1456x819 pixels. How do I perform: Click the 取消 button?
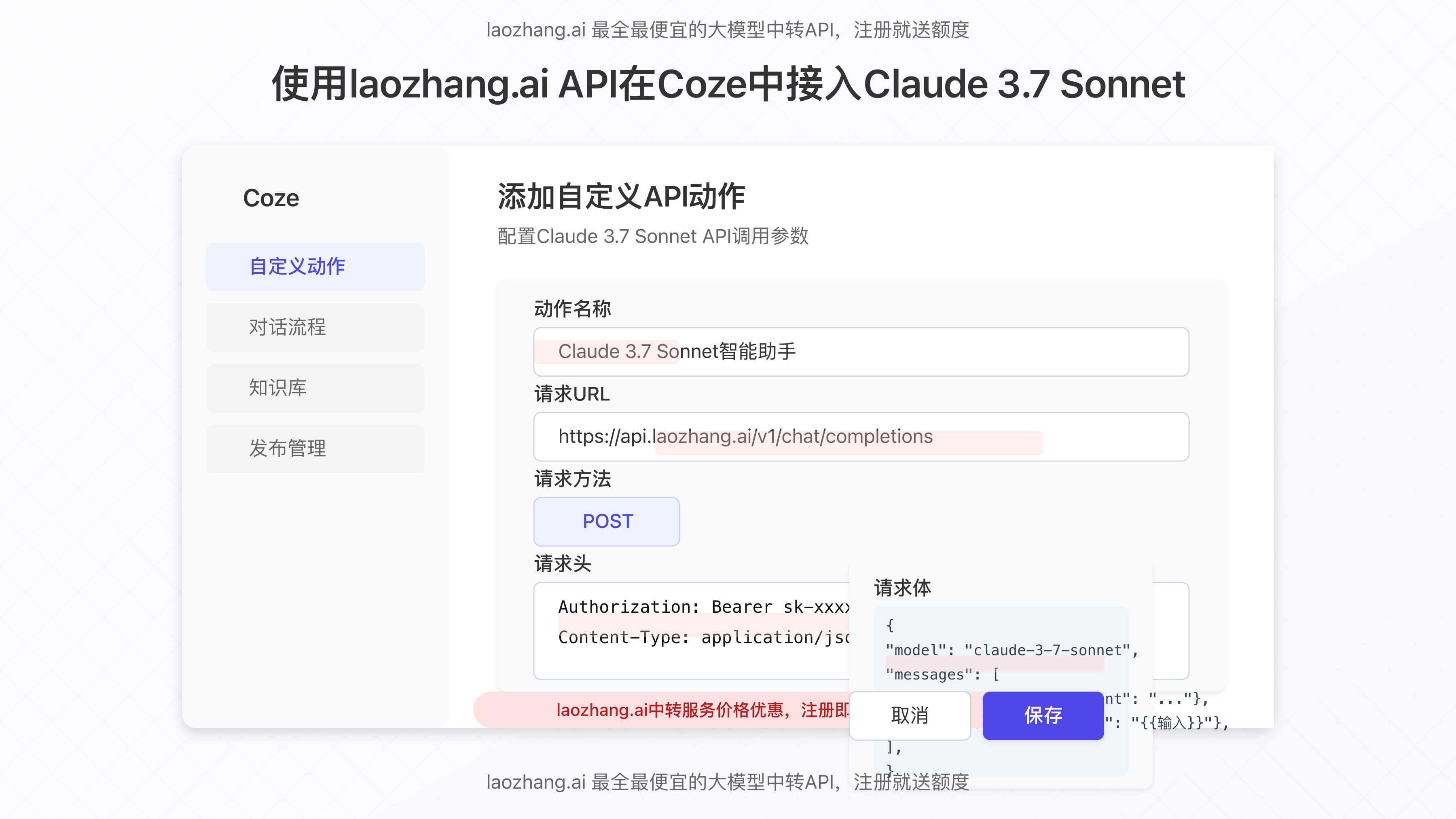pyautogui.click(x=910, y=715)
